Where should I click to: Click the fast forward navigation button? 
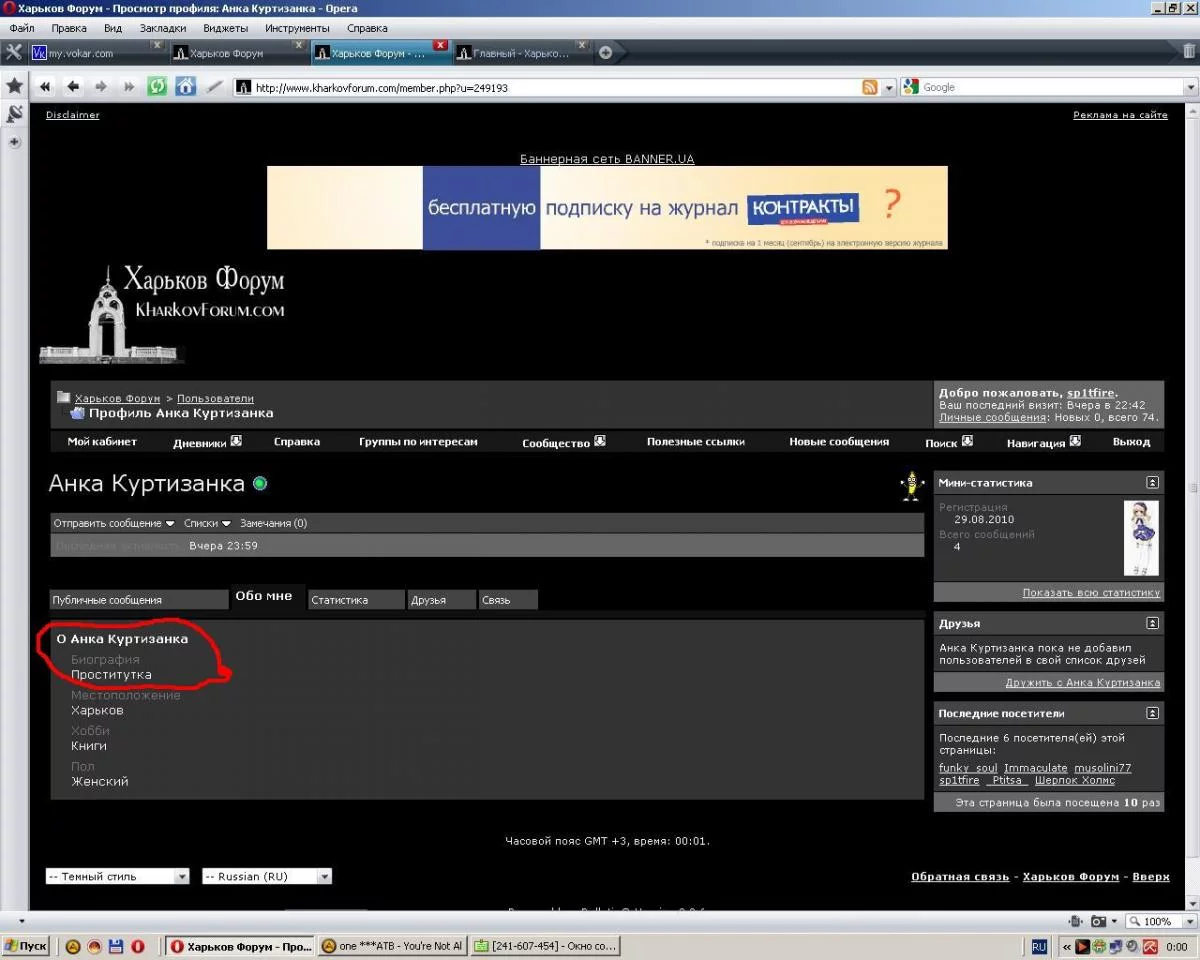128,87
